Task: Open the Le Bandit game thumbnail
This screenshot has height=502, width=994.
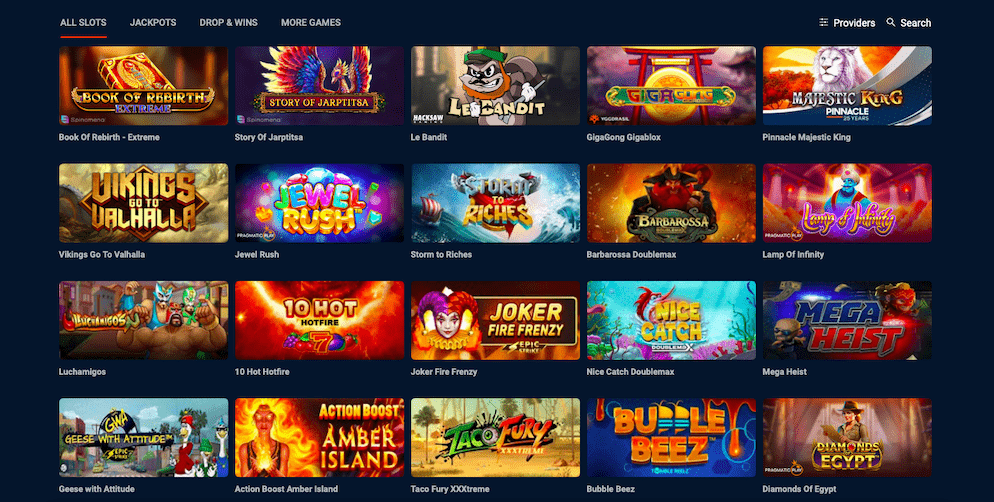Action: pyautogui.click(x=495, y=86)
